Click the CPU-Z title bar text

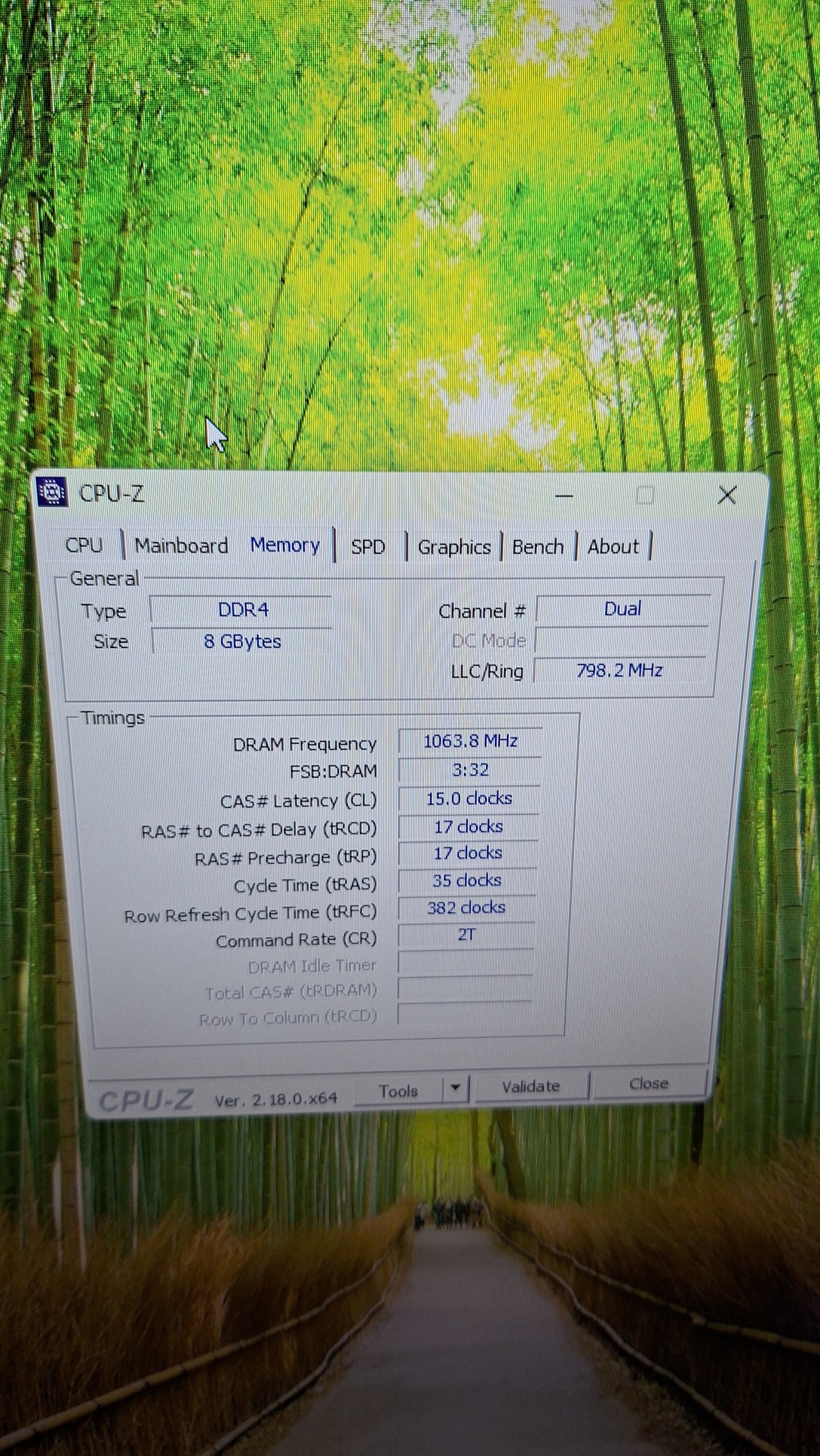point(112,493)
